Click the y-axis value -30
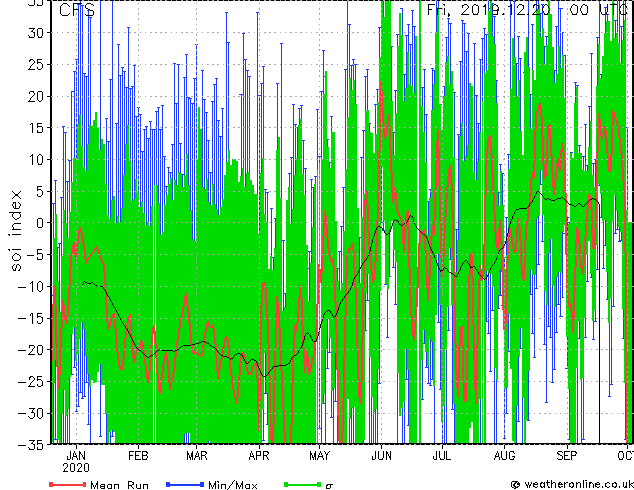The image size is (634, 490). click(31, 413)
